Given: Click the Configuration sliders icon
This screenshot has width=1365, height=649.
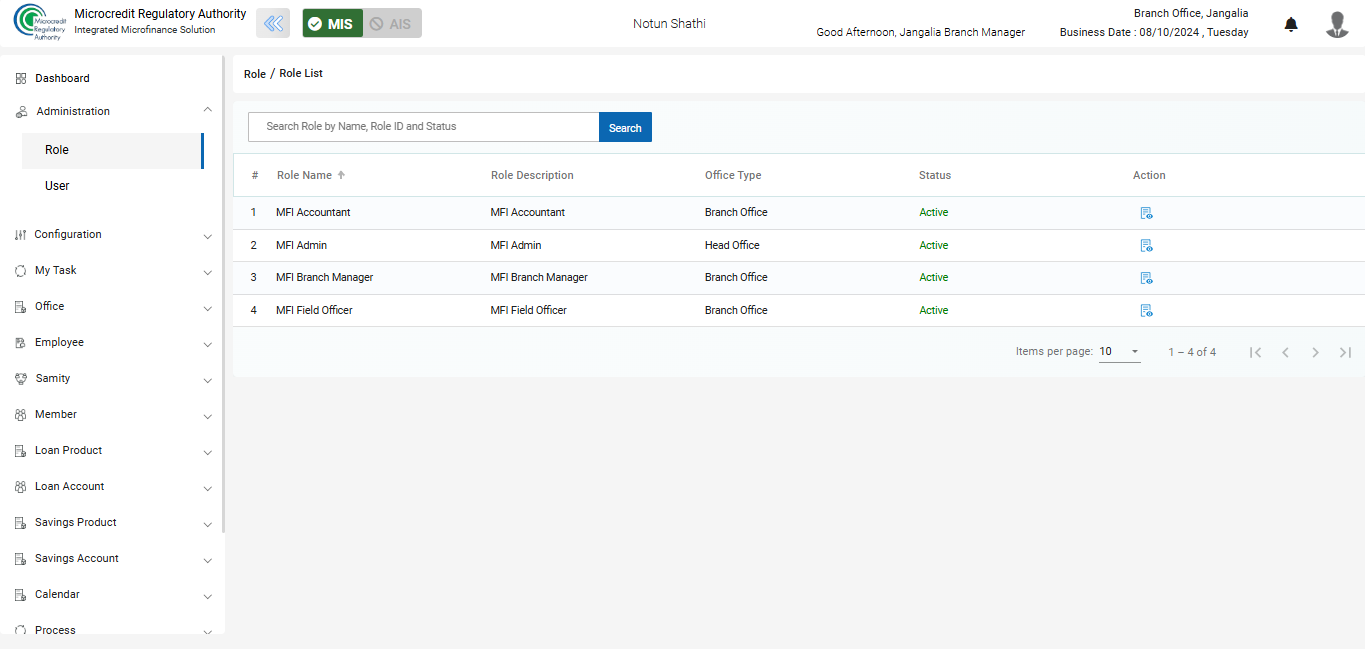Looking at the screenshot, I should [21, 235].
